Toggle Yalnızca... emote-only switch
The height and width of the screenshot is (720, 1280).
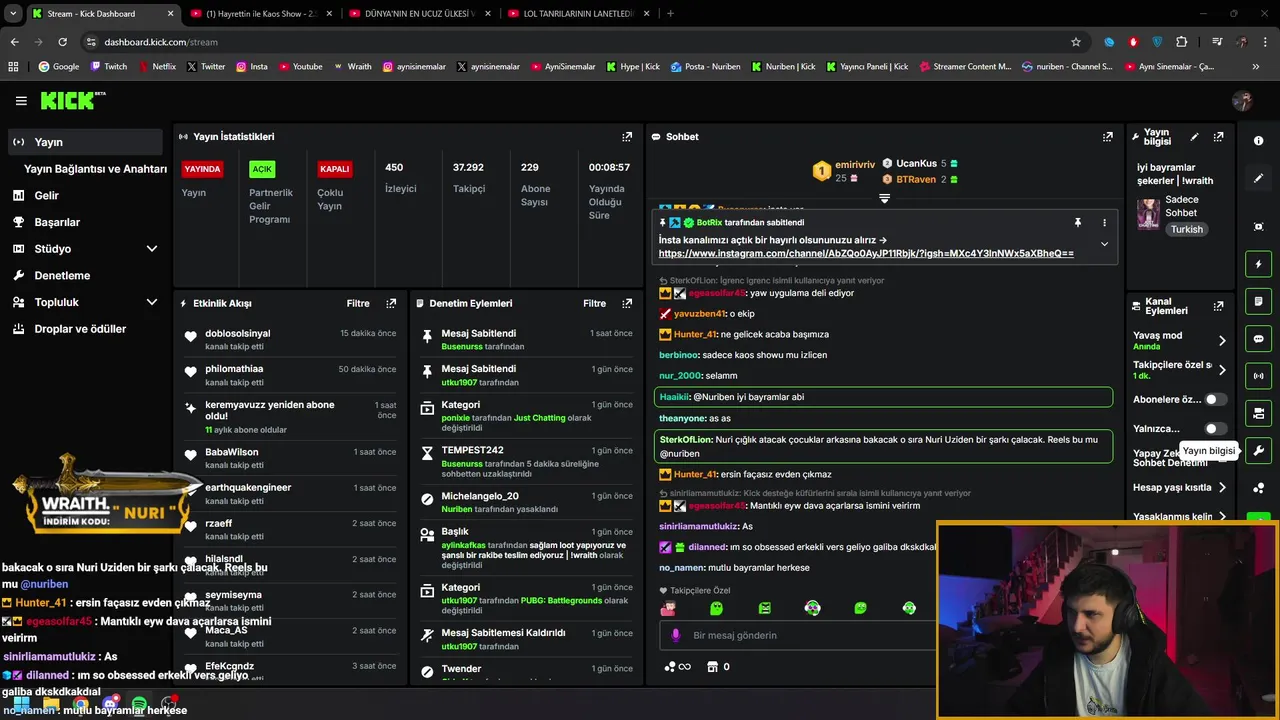tap(1215, 428)
